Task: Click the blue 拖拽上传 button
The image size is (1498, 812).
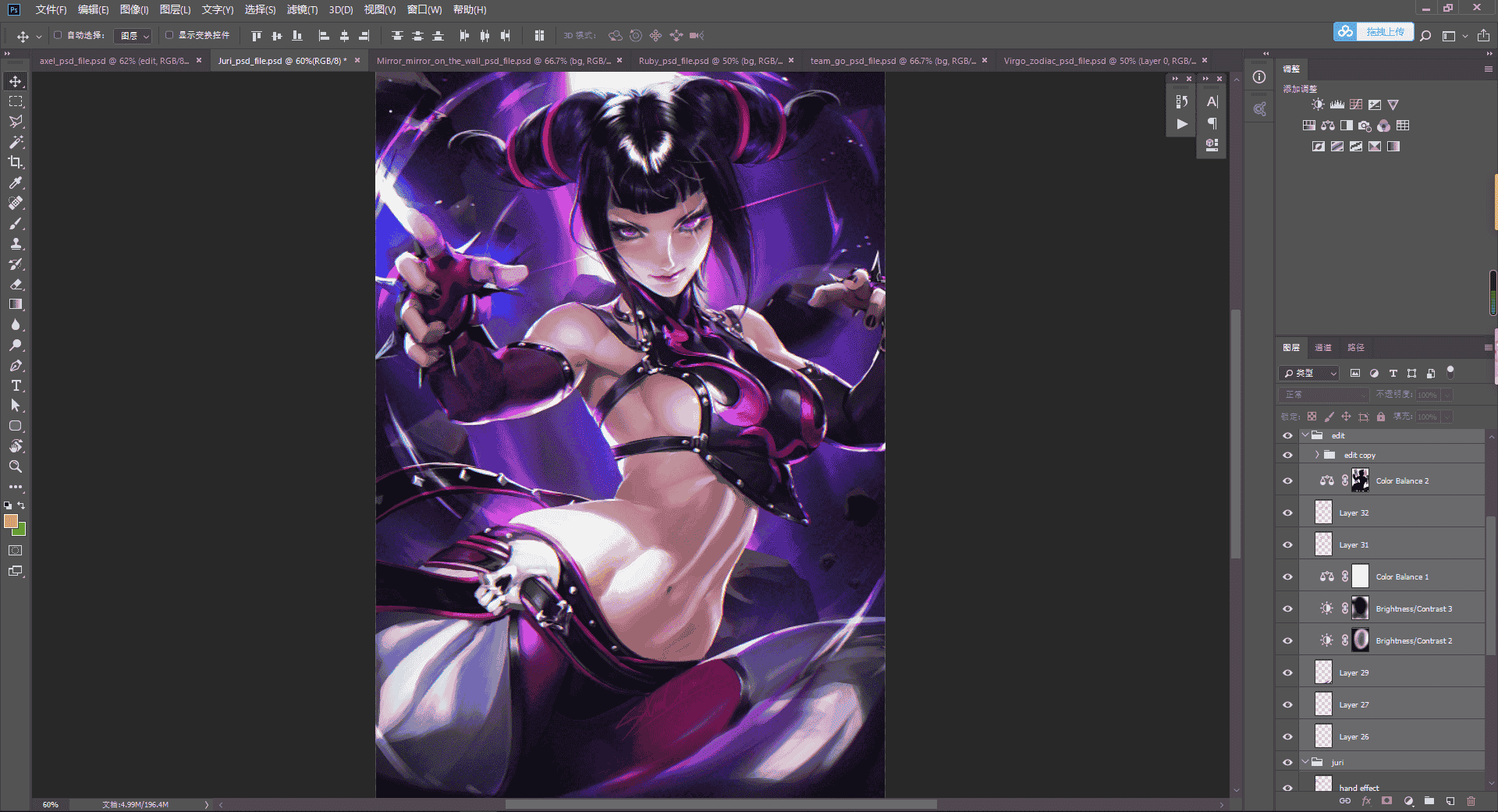Action: pos(1373,32)
